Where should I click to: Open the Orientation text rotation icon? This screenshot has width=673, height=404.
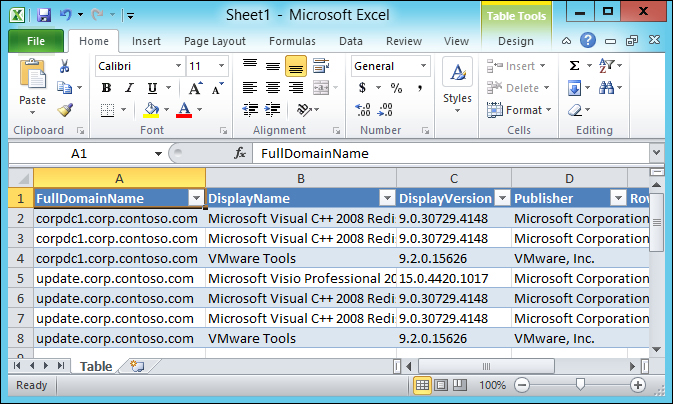[304, 110]
